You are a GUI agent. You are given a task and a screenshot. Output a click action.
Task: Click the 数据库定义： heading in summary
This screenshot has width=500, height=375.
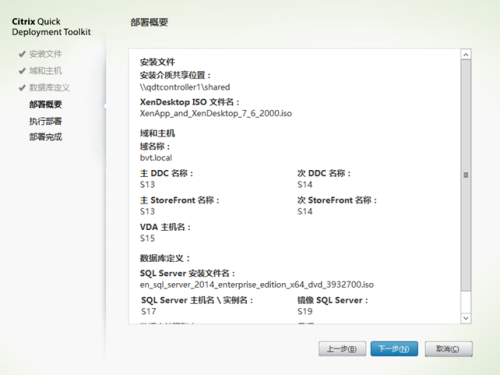(165, 258)
